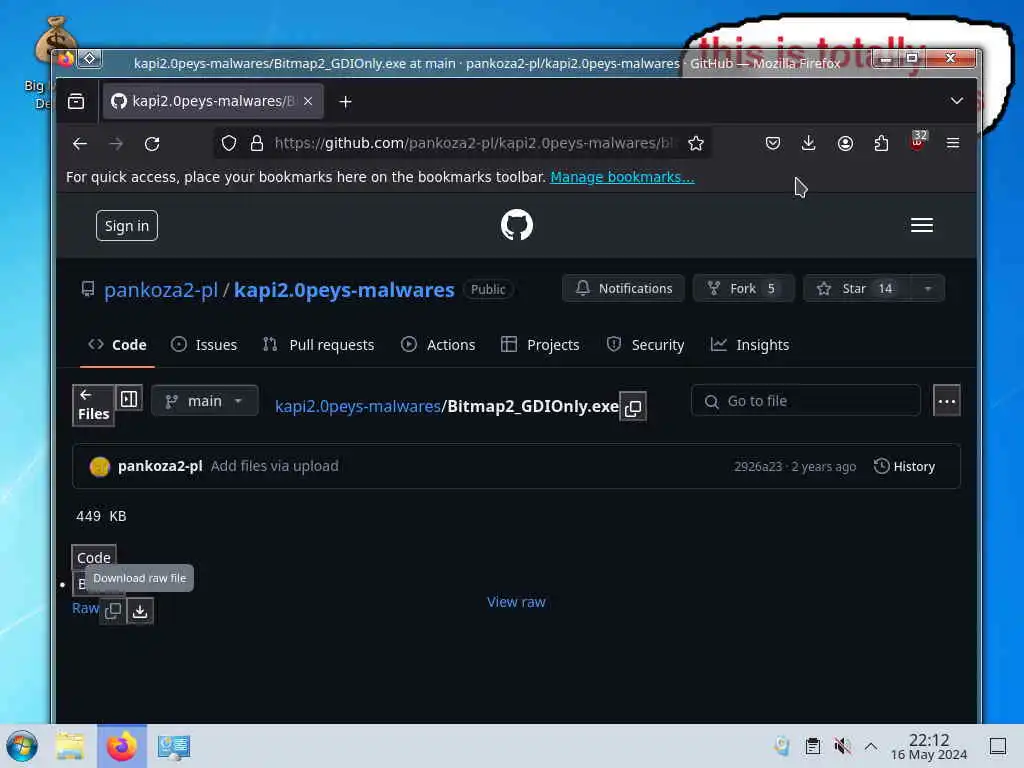Switch to the Code tab

coord(118,345)
